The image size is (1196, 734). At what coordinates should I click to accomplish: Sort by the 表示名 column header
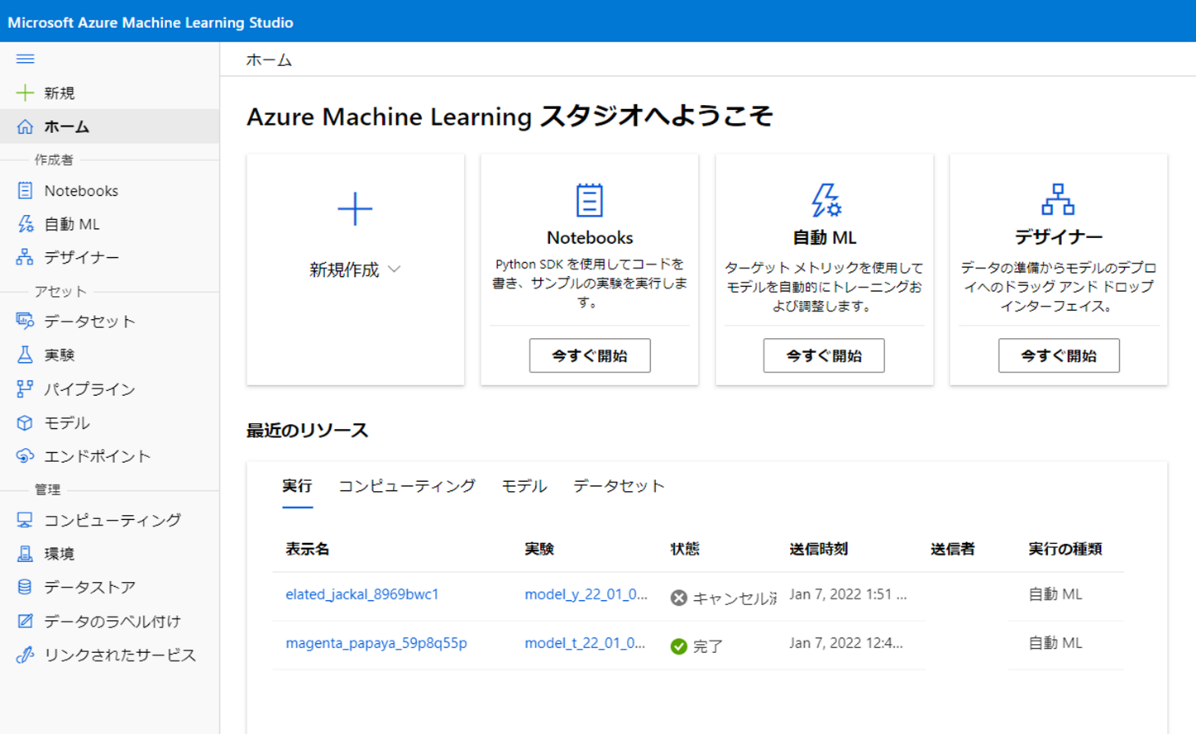pos(307,549)
